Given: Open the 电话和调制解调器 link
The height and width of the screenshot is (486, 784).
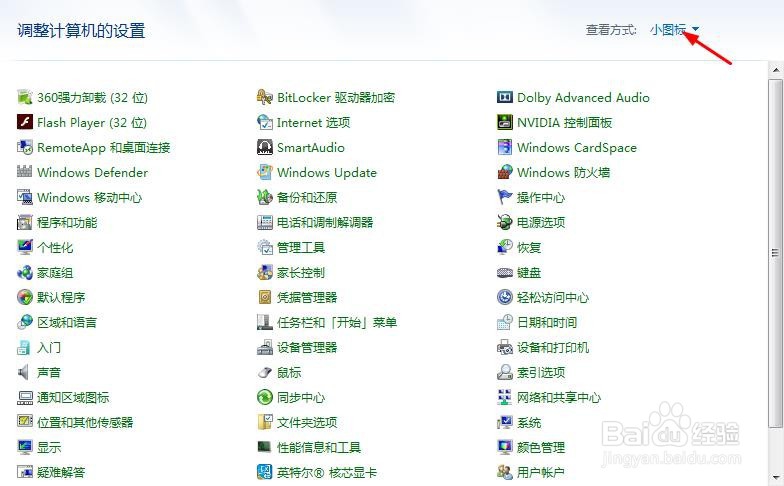Looking at the screenshot, I should click(325, 222).
